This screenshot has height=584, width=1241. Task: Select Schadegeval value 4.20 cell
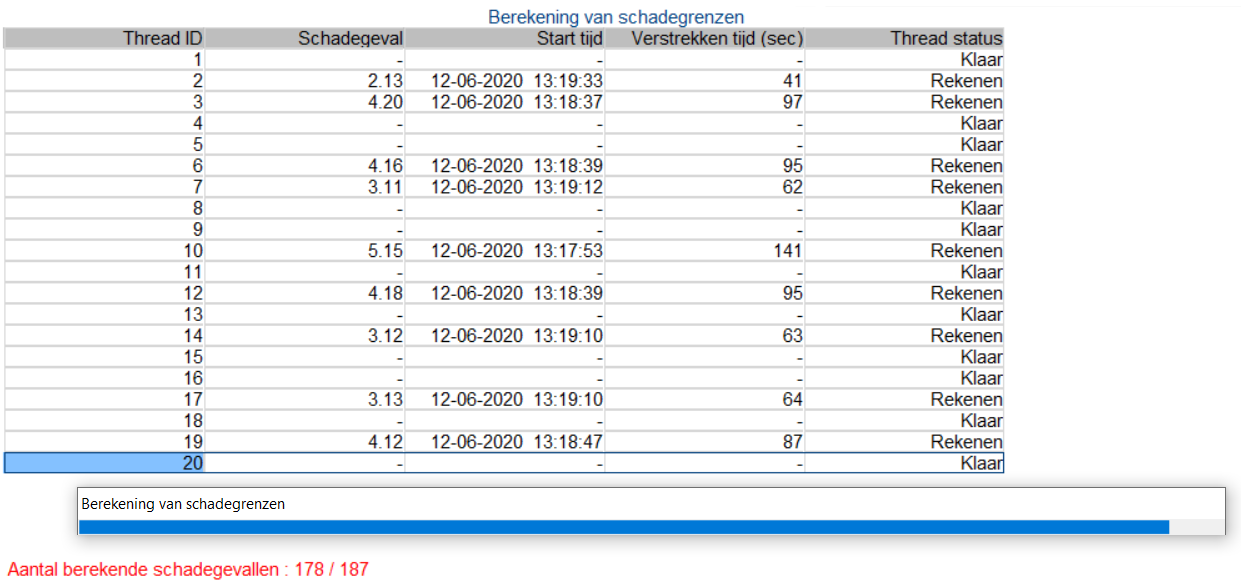tap(306, 102)
